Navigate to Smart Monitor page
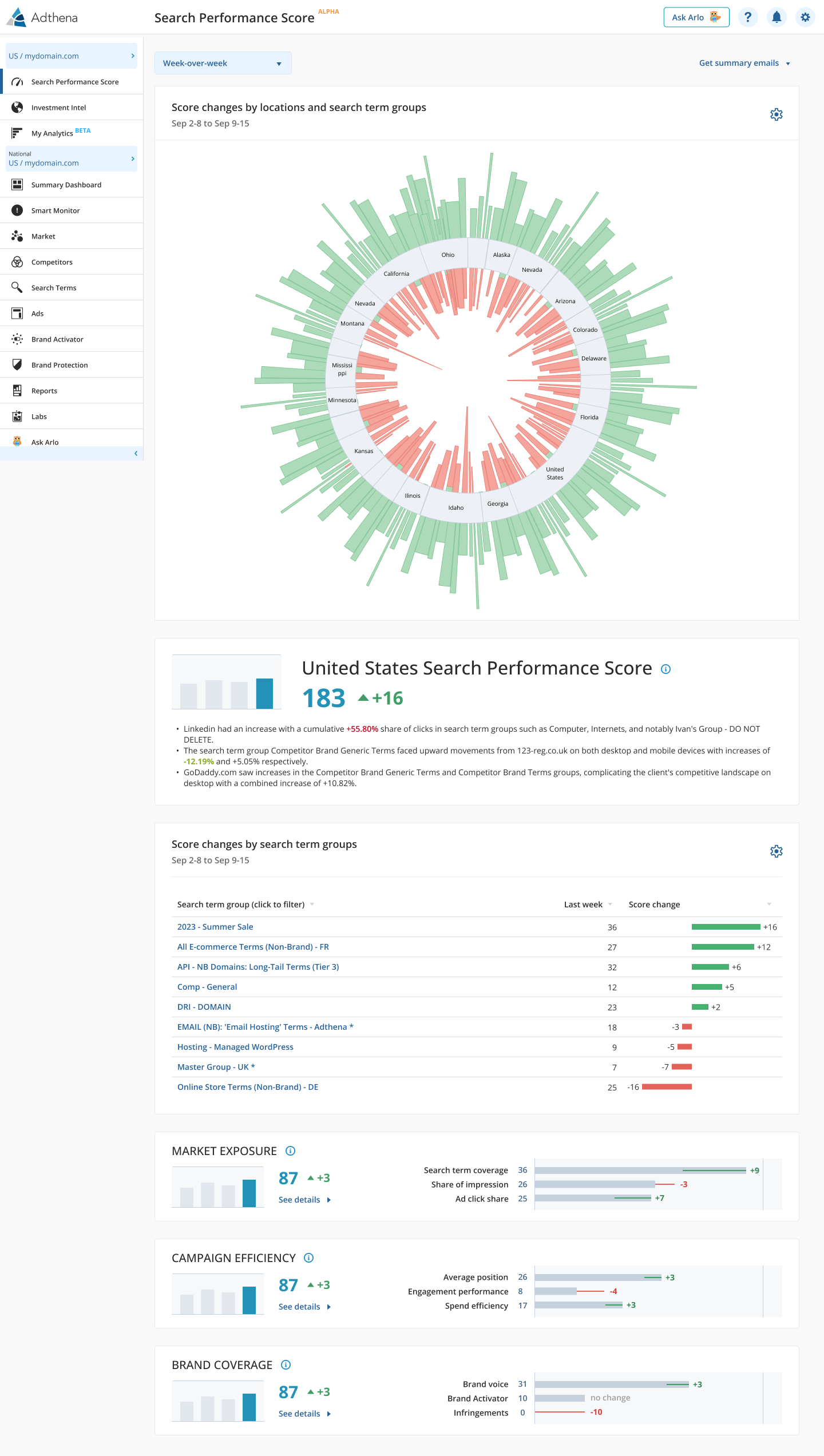Image resolution: width=824 pixels, height=1456 pixels. pos(56,211)
